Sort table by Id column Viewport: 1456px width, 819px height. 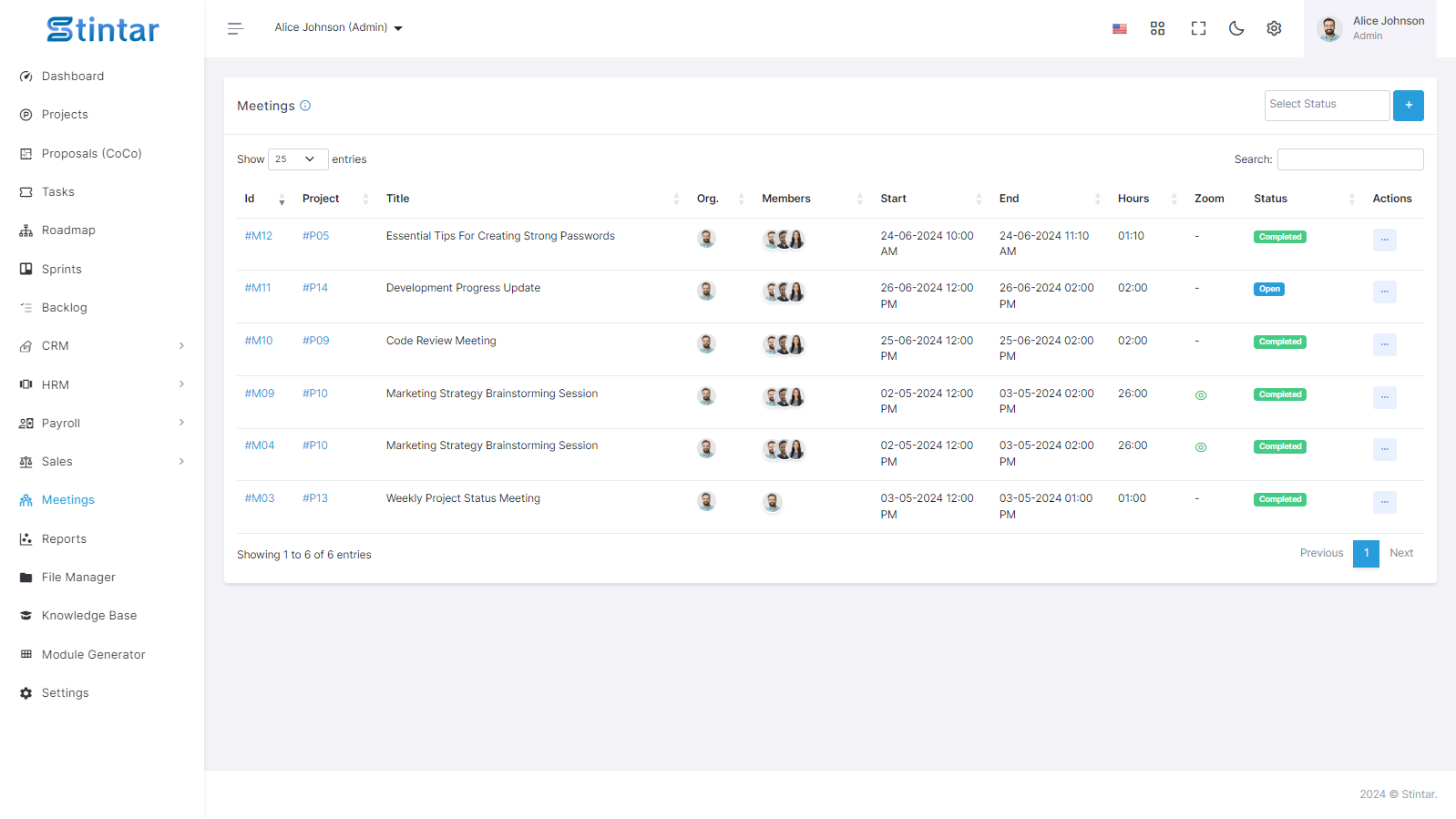[x=264, y=199]
